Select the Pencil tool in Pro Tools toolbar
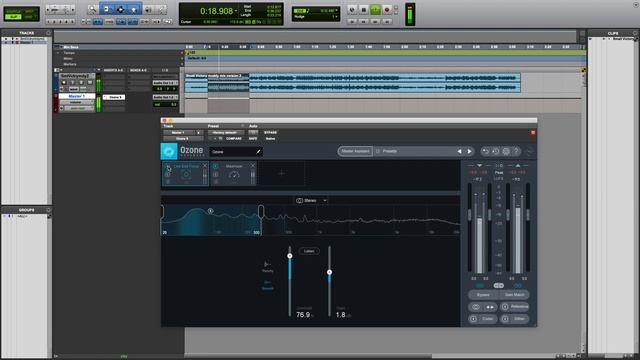Screen dimensions: 640x360 162,9
